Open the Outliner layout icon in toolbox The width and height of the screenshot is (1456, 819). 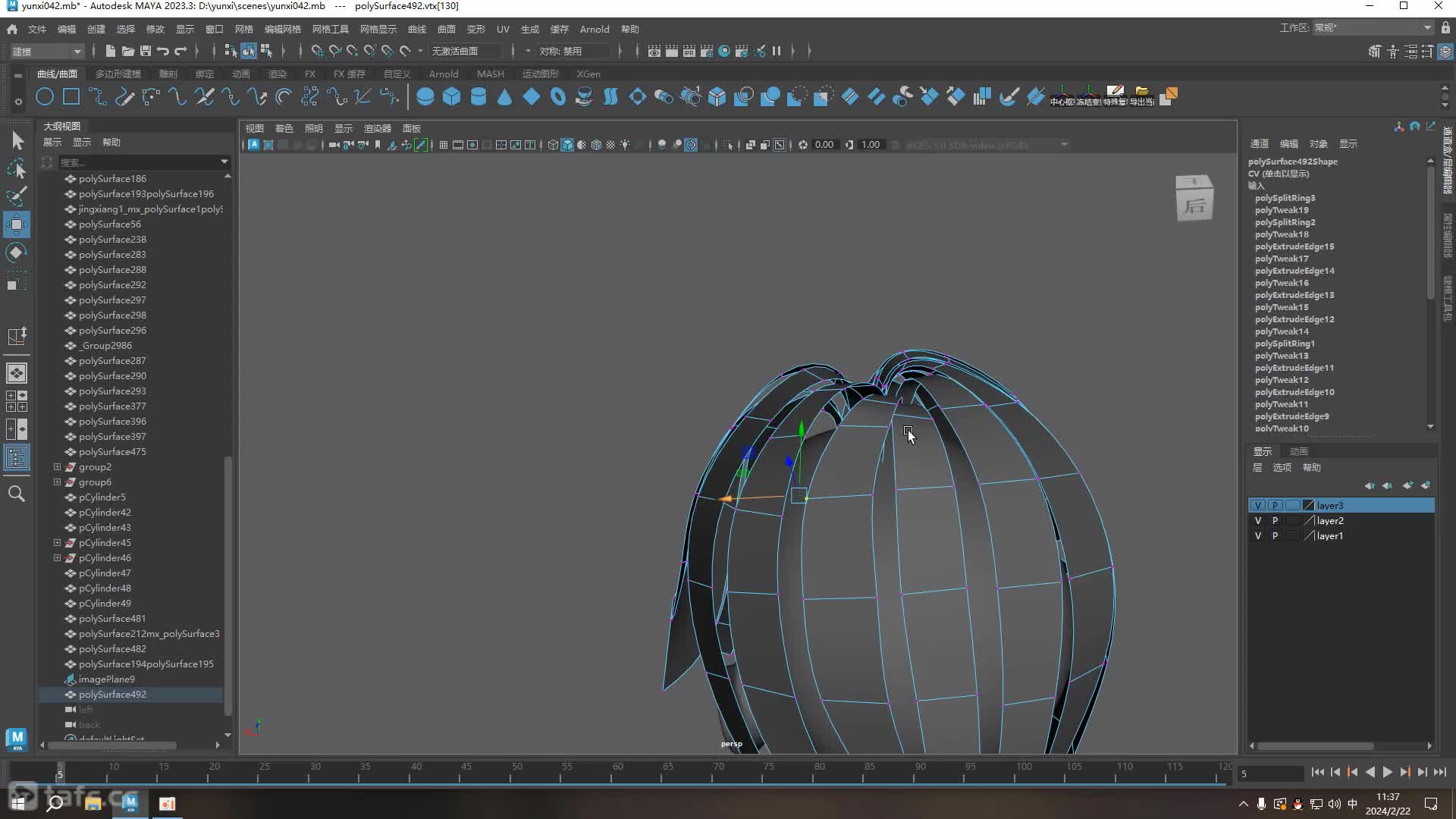(17, 457)
